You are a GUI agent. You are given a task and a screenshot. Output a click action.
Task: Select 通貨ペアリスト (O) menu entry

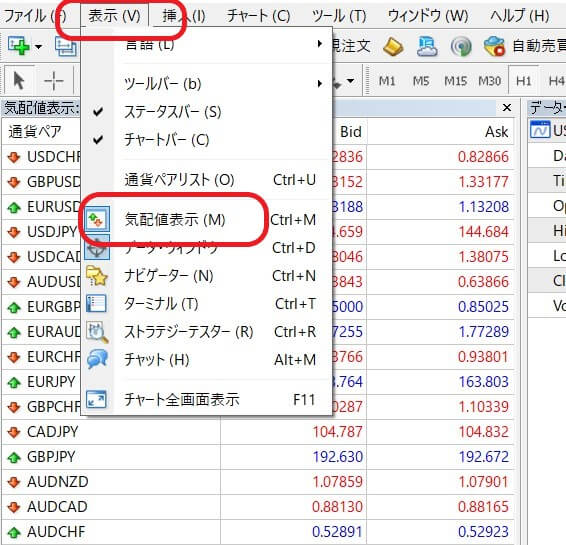(206, 180)
